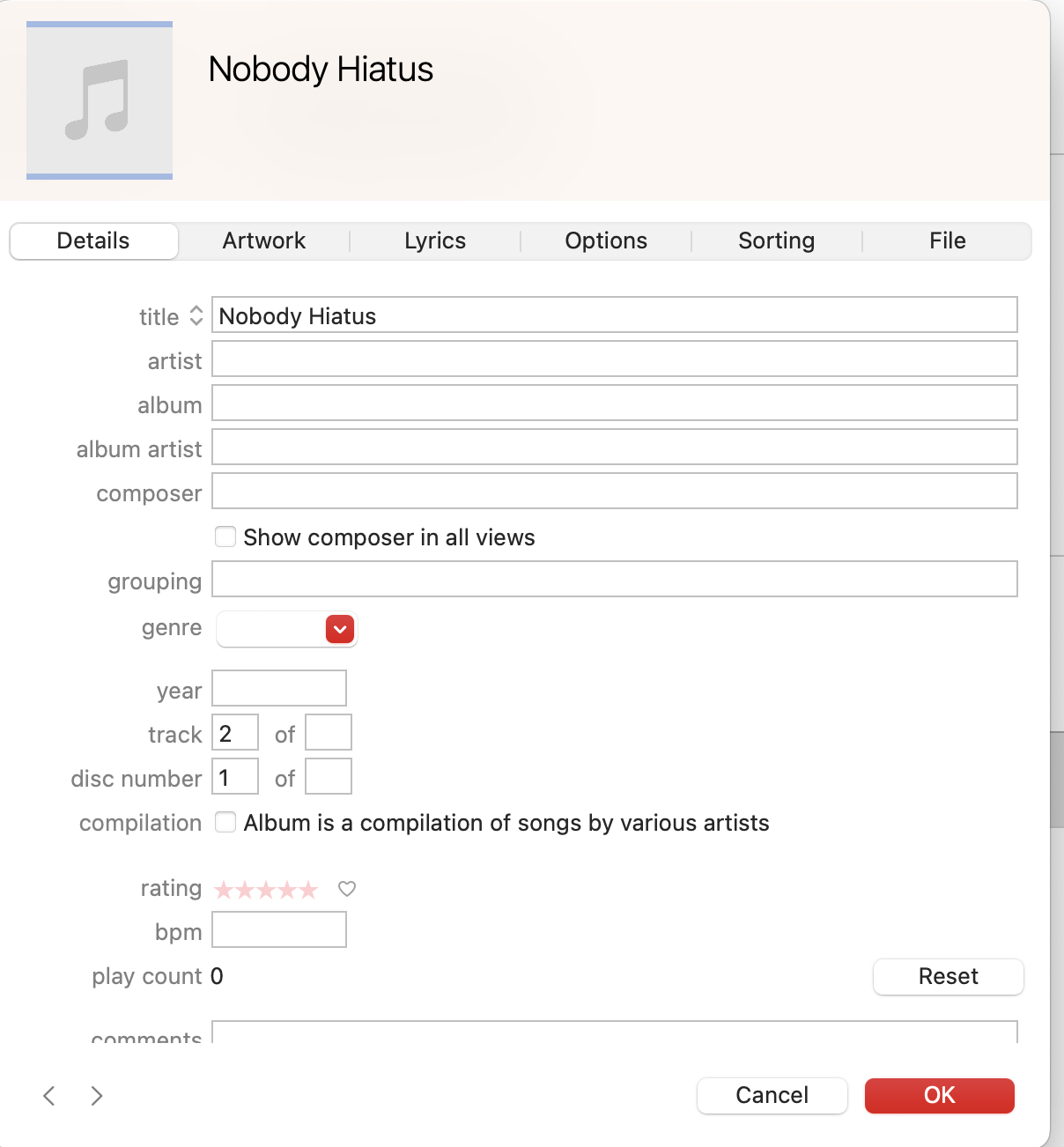Switch to the File tab
Image resolution: width=1064 pixels, height=1147 pixels.
coord(947,240)
